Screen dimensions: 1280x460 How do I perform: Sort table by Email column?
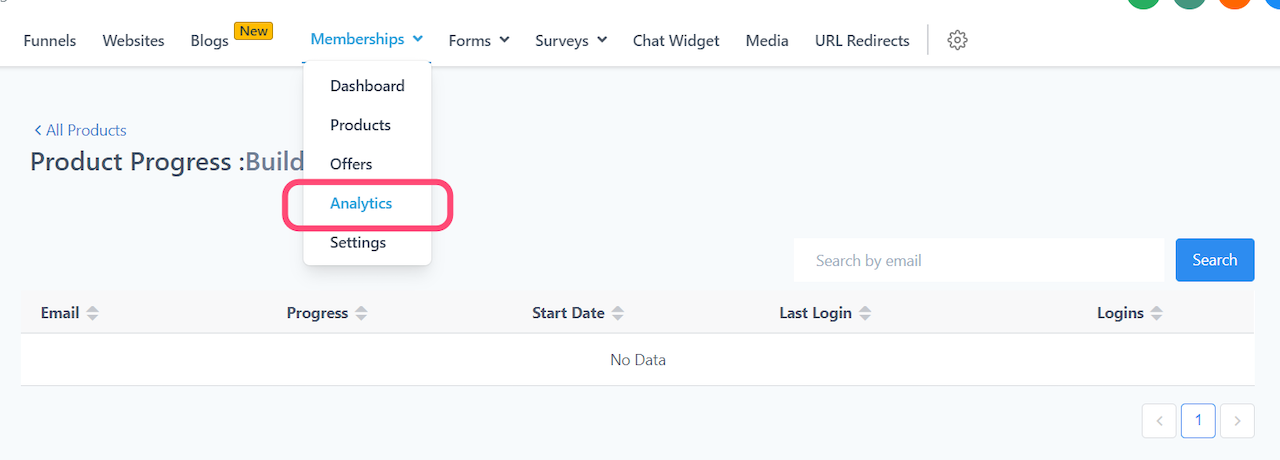[x=92, y=313]
